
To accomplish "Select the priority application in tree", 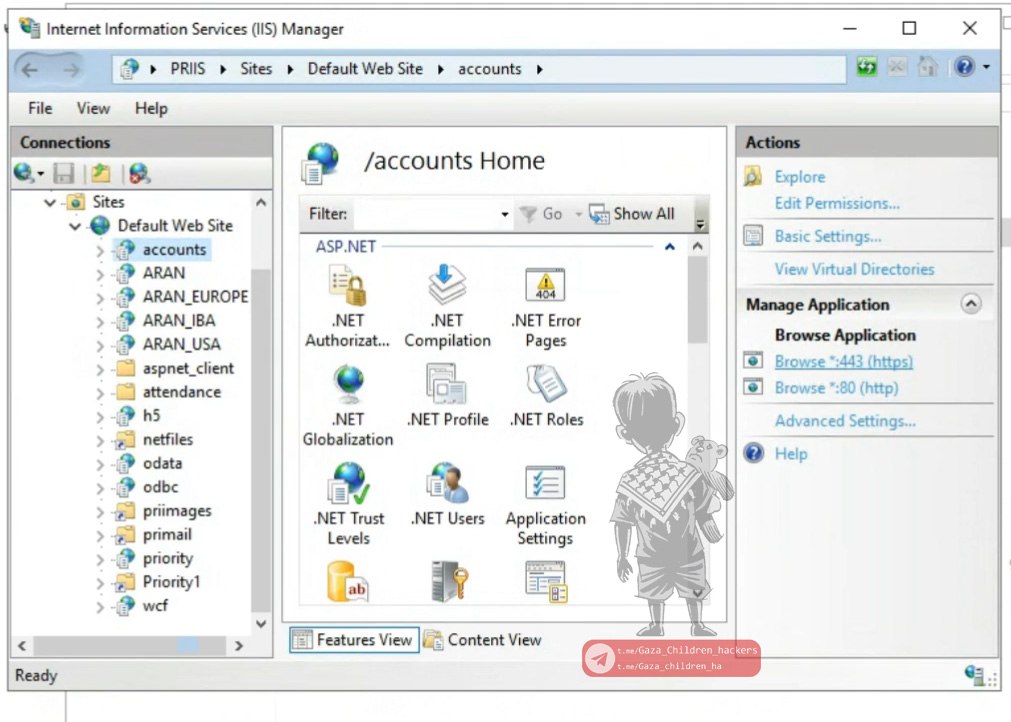I will [x=167, y=558].
